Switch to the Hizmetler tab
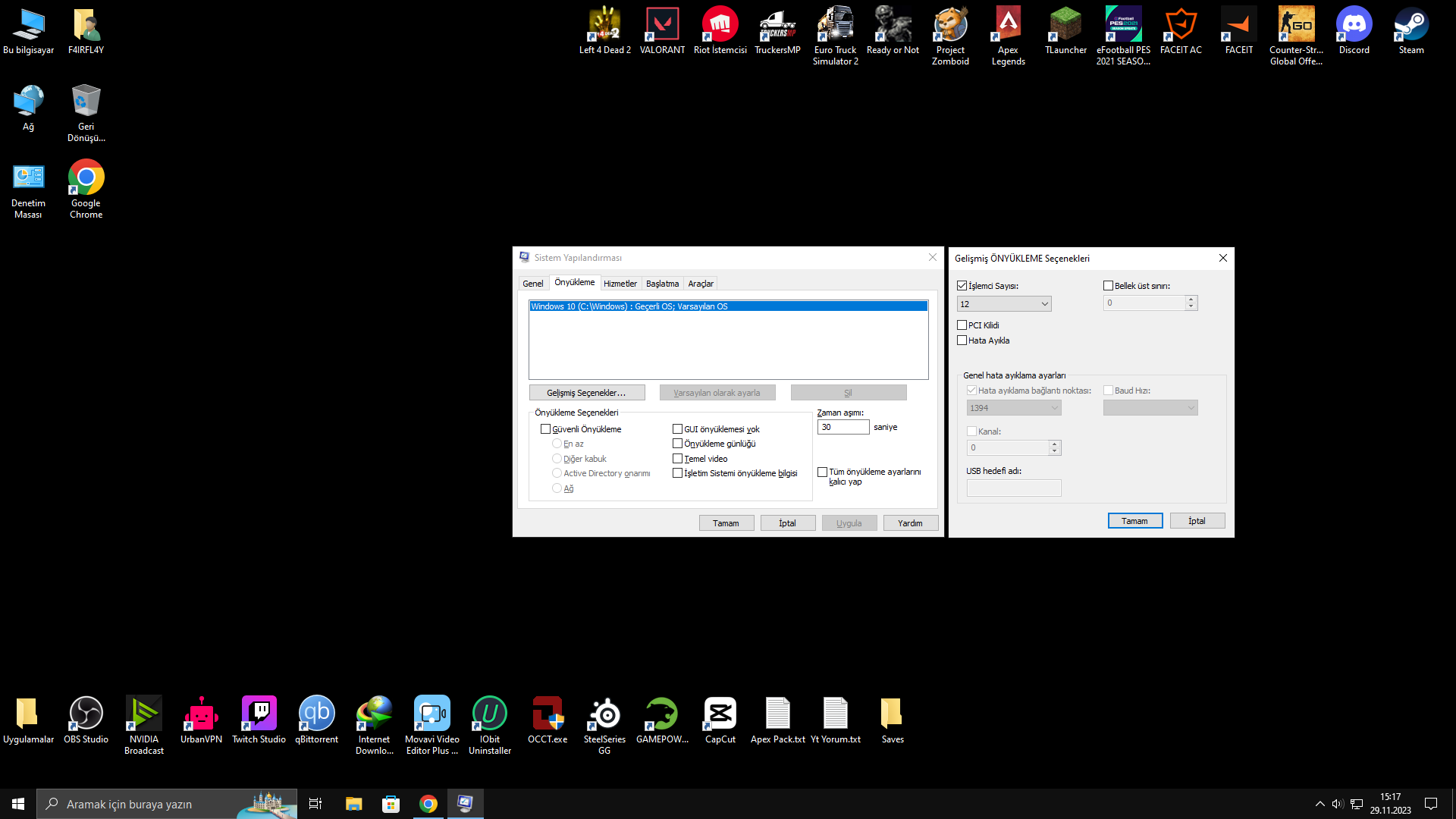This screenshot has width=1456, height=819. coord(620,284)
